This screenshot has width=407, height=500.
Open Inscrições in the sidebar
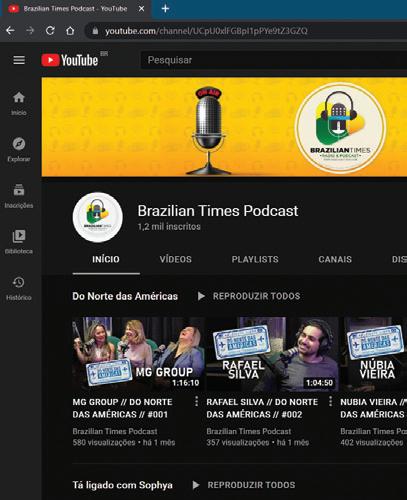pos(19,196)
